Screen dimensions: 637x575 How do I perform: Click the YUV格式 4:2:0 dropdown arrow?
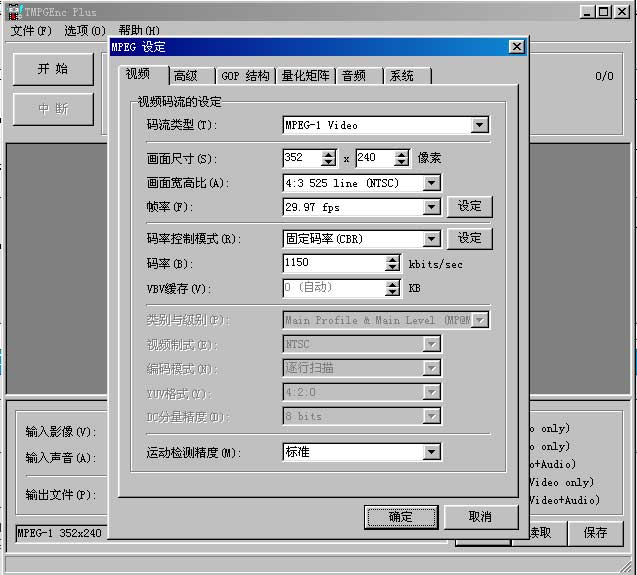[431, 393]
